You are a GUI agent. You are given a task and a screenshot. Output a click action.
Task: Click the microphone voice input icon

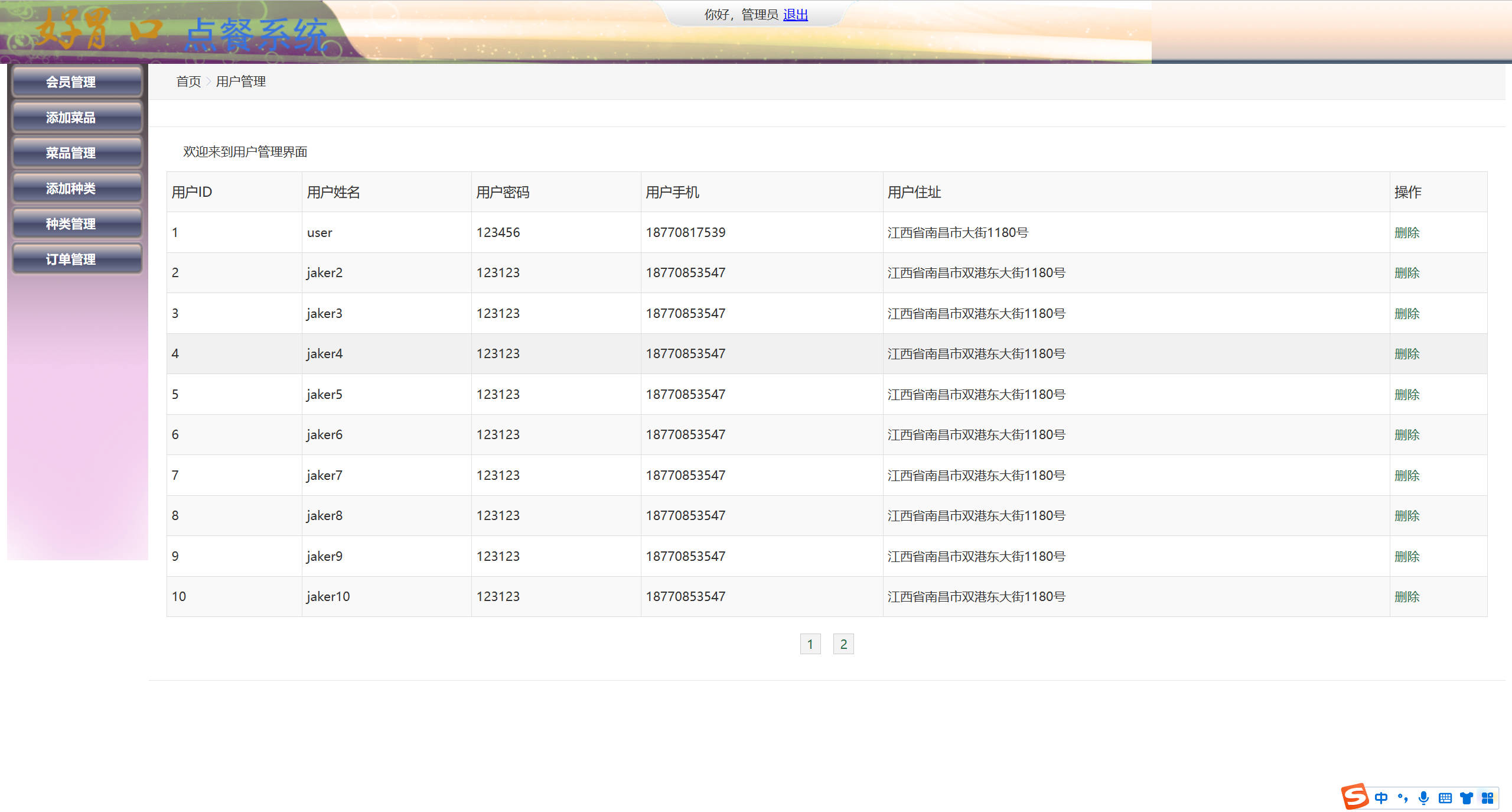click(x=1424, y=798)
